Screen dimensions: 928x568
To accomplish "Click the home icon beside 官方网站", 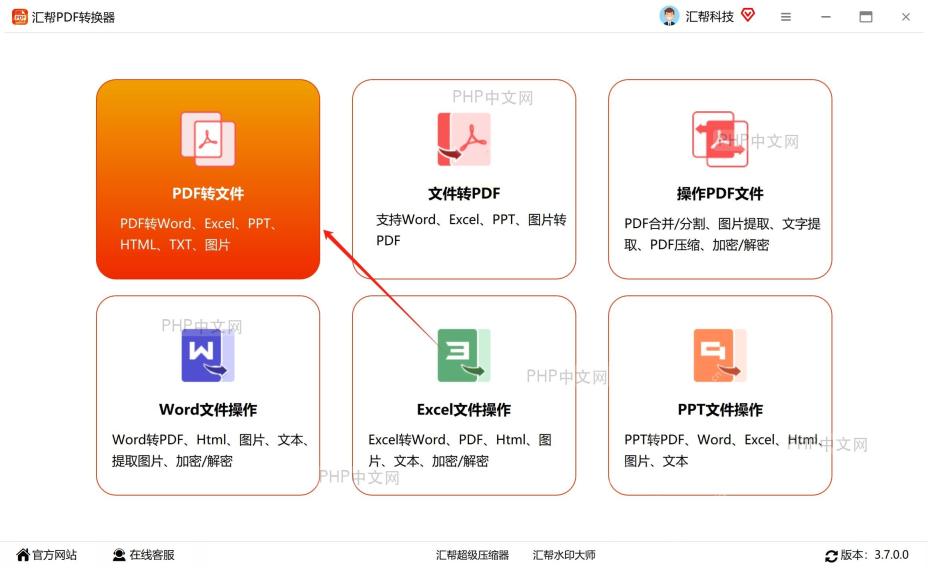I will (x=22, y=554).
